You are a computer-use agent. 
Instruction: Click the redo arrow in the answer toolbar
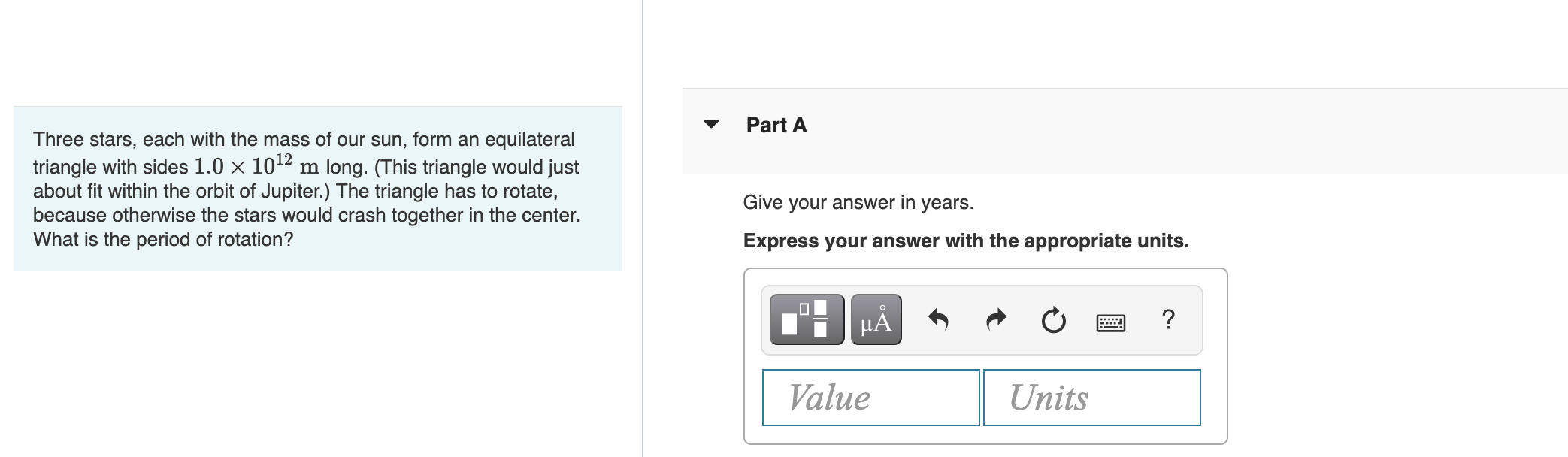pos(996,319)
